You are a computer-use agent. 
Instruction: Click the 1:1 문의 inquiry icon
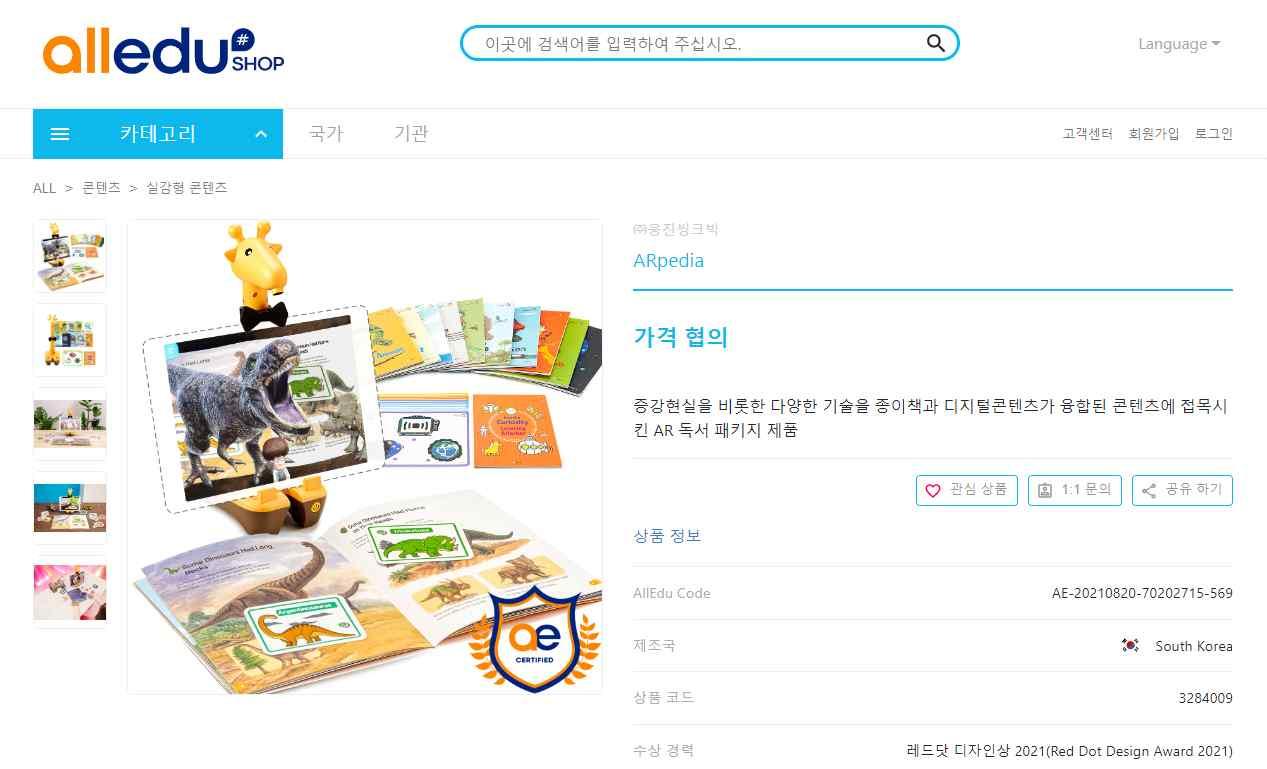1045,490
